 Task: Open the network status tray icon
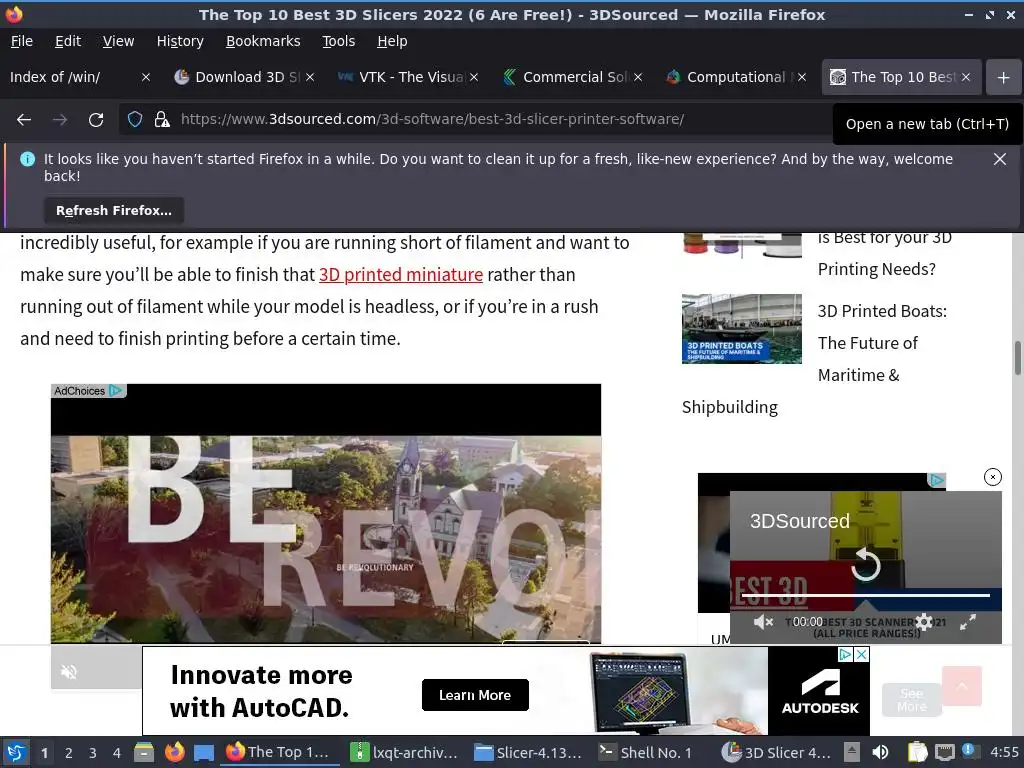(x=944, y=752)
